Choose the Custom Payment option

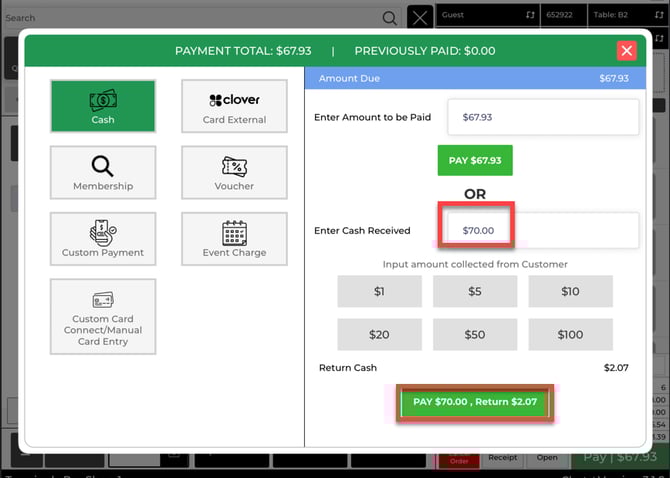click(103, 239)
